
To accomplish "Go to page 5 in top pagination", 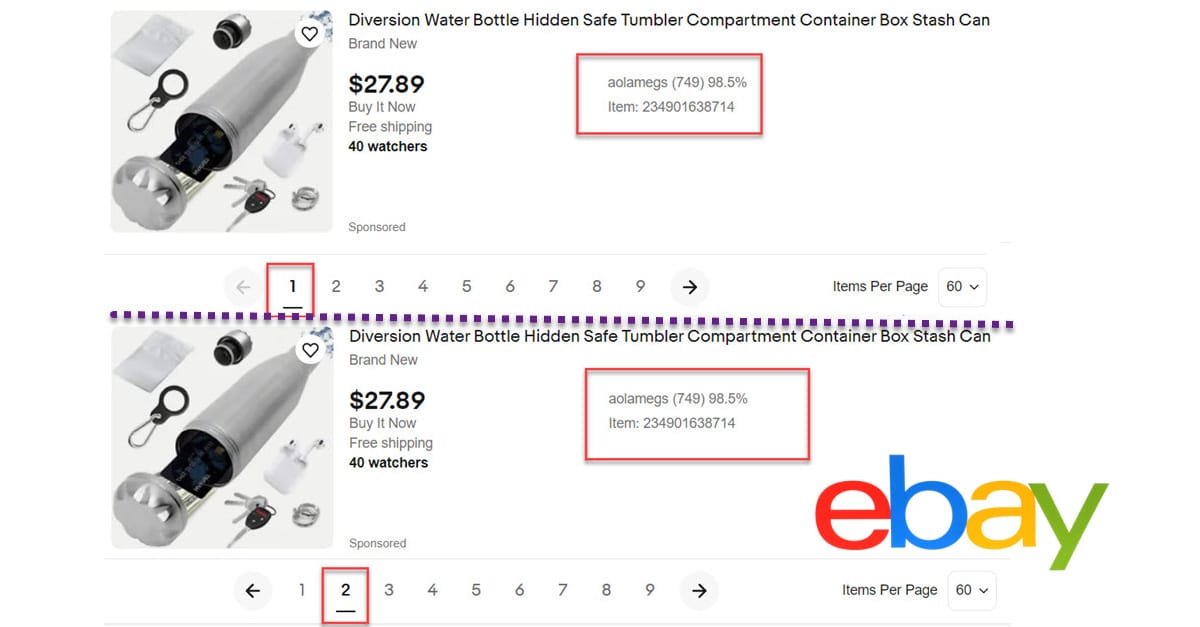I will [466, 287].
